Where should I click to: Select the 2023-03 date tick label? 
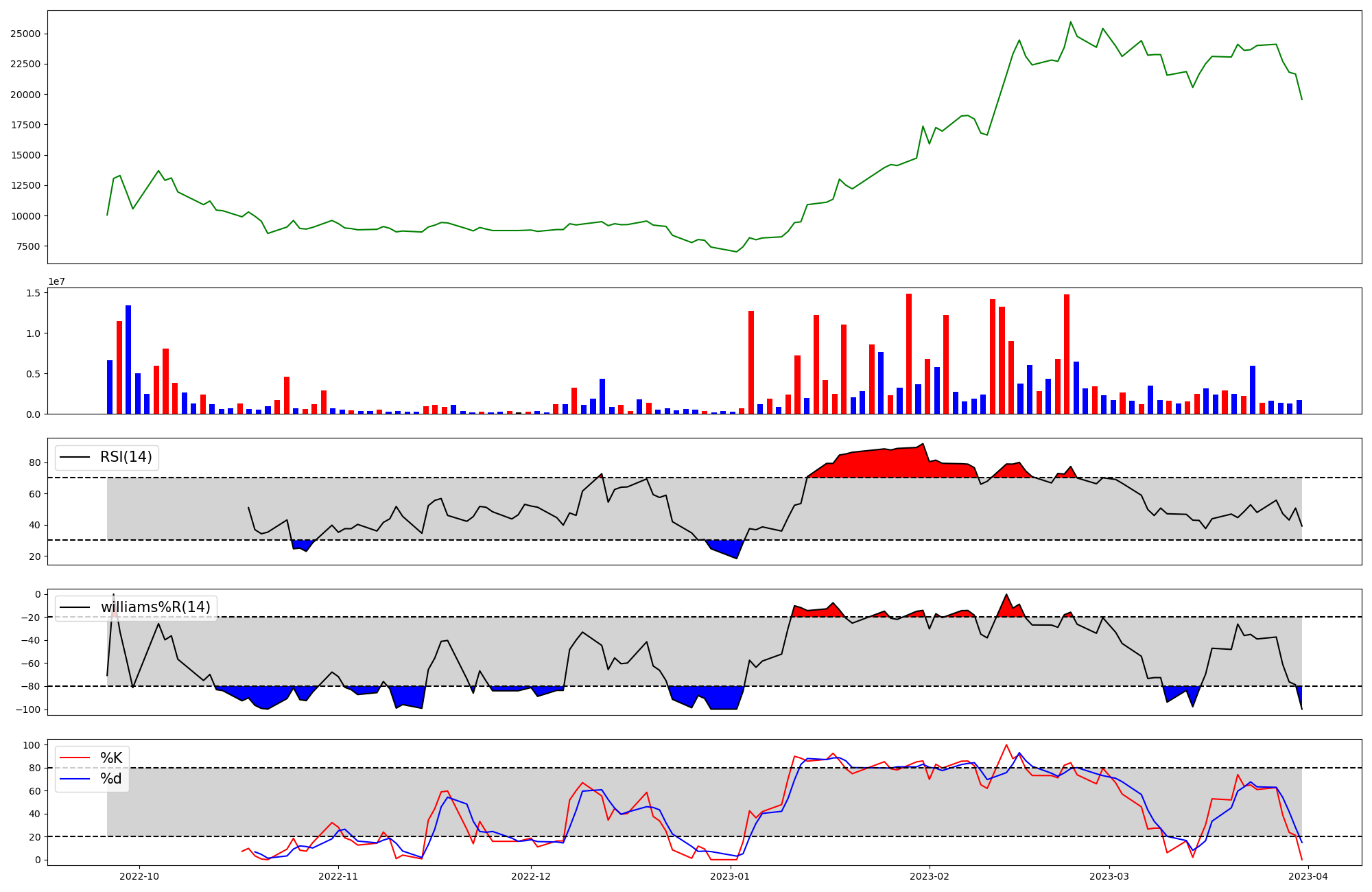pyautogui.click(x=1109, y=876)
